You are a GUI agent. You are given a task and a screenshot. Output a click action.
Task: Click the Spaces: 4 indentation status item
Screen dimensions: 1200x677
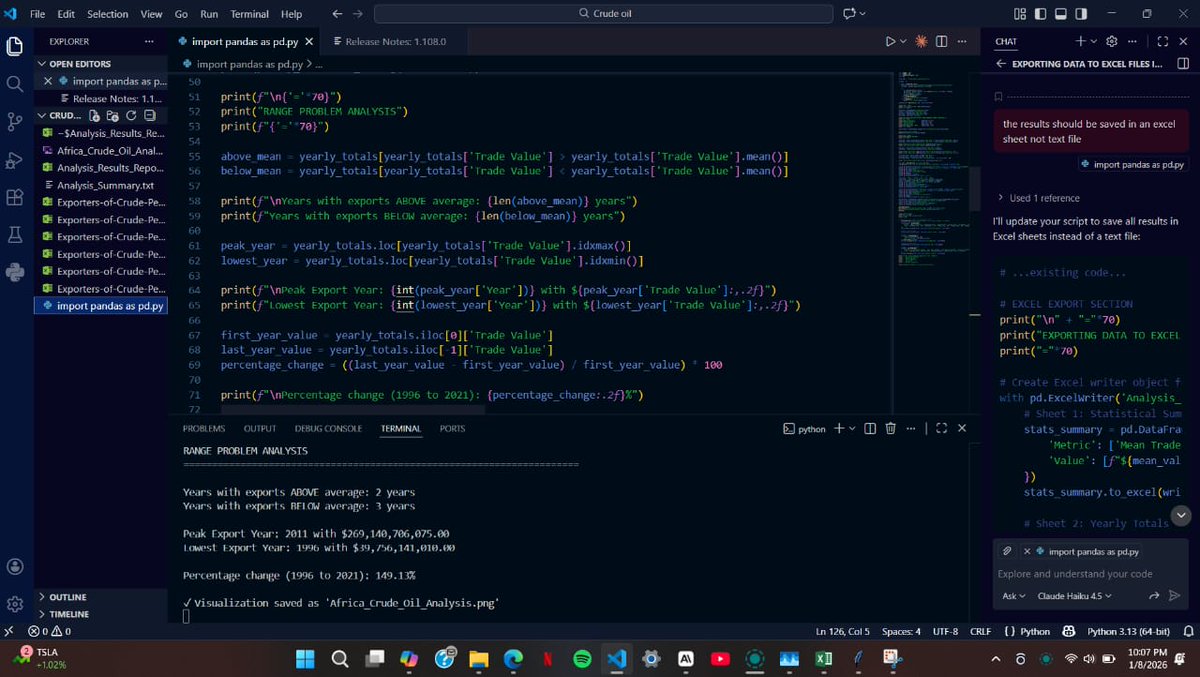[x=901, y=631]
